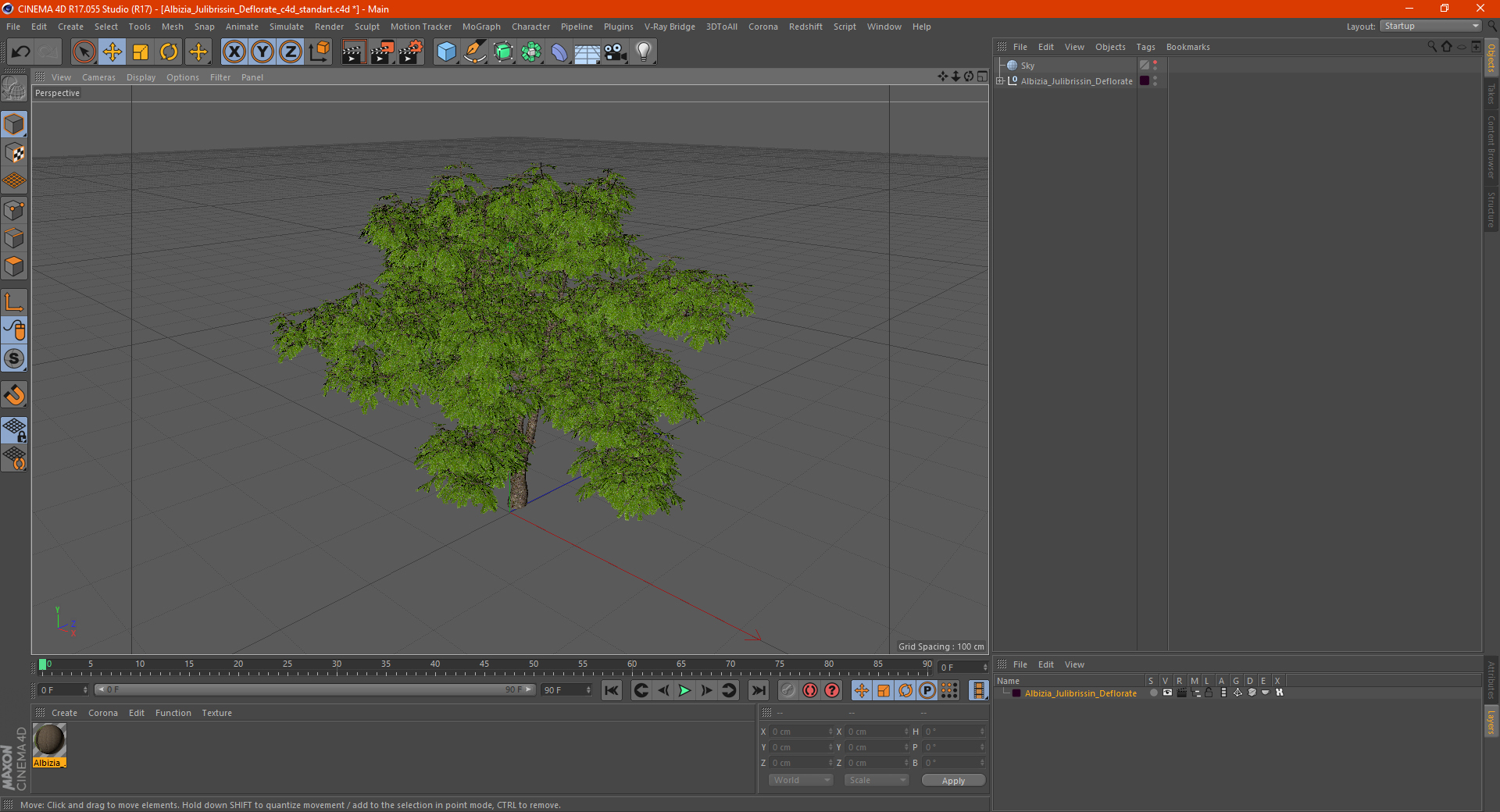Click Albizia layer color swatch in Object Manager
This screenshot has width=1500, height=812.
[x=1145, y=80]
